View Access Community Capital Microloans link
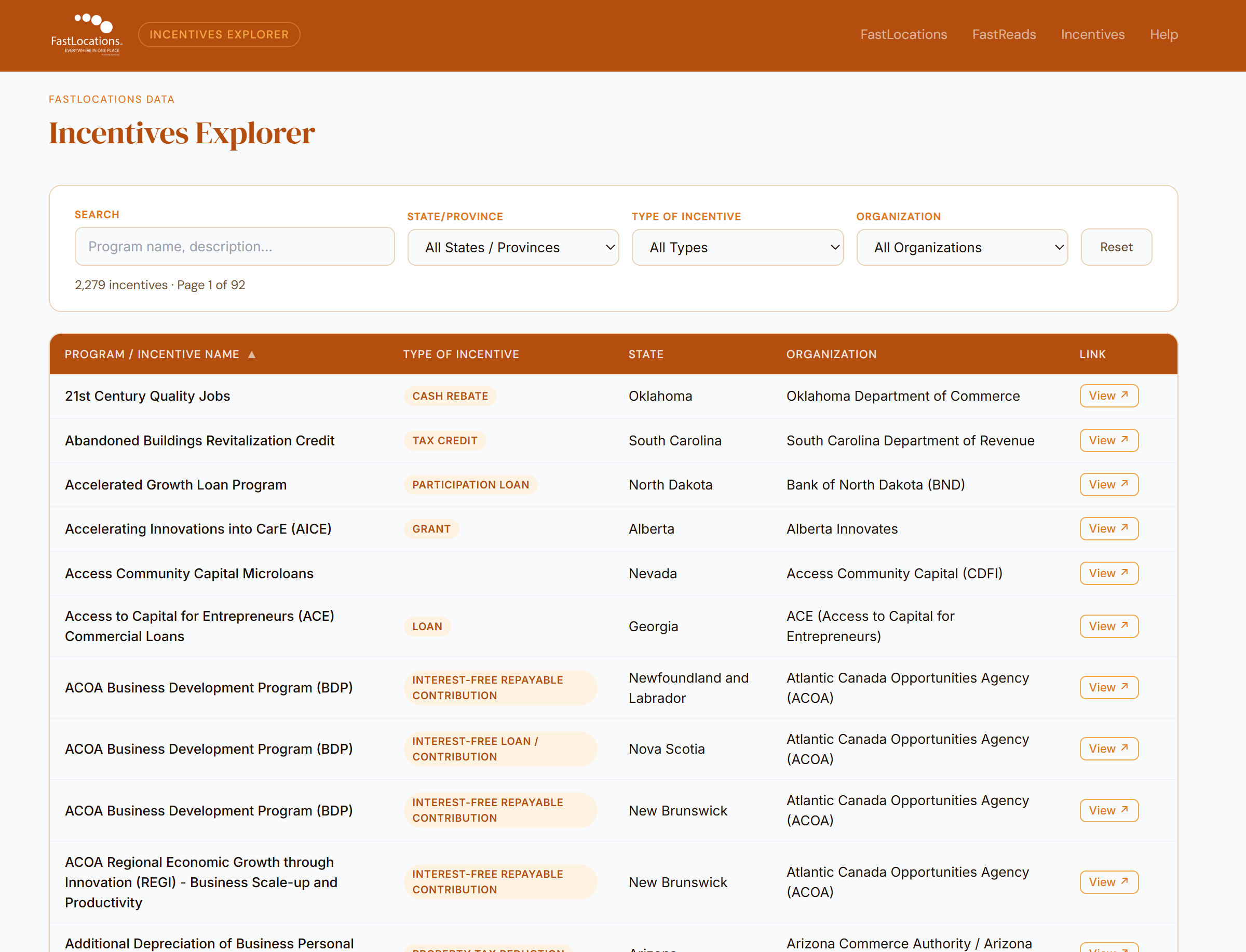The height and width of the screenshot is (952, 1246). tap(1109, 574)
